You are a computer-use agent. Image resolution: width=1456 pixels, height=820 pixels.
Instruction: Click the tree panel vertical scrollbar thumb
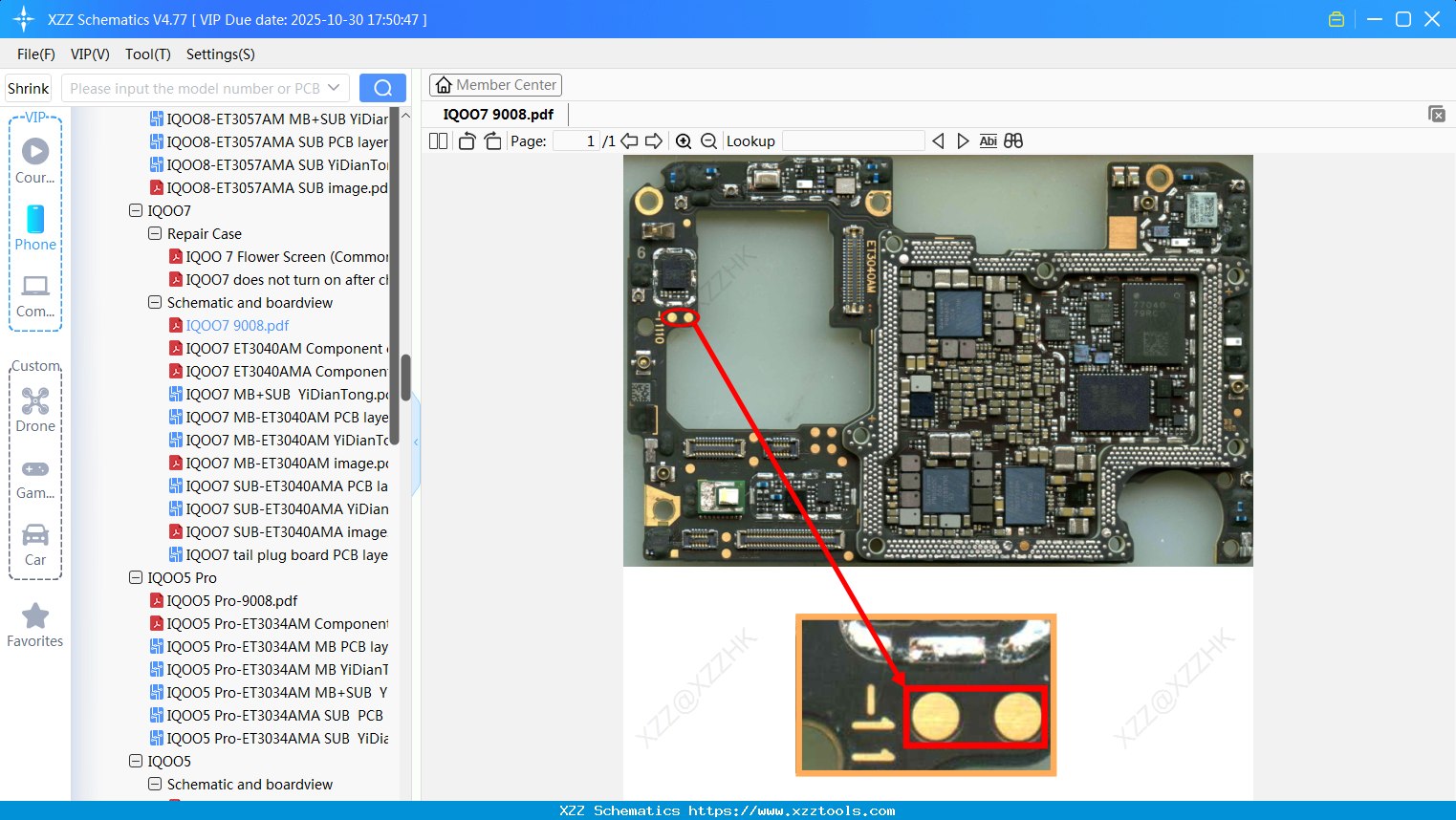(405, 378)
